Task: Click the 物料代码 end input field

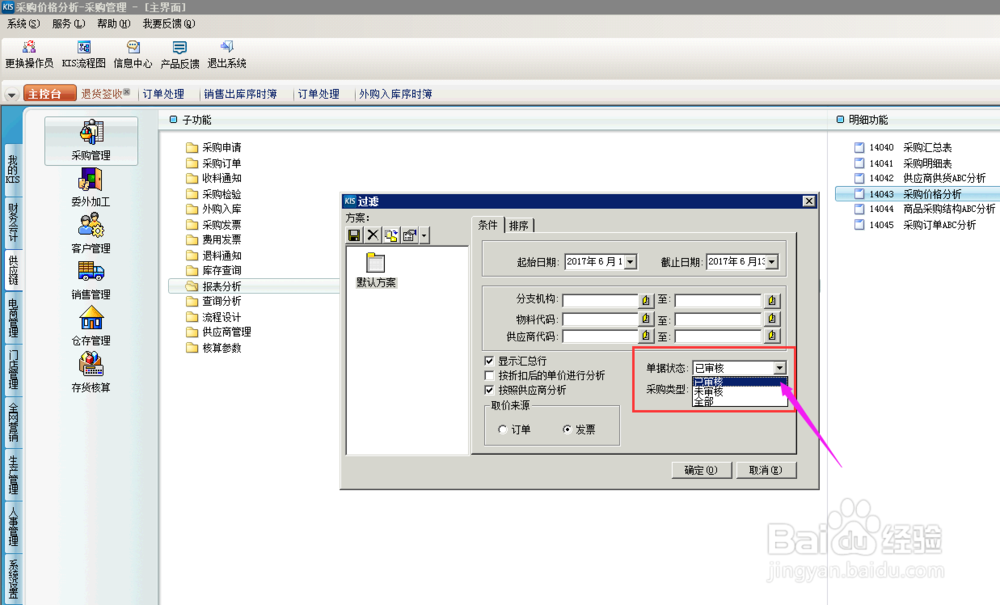Action: (x=719, y=318)
